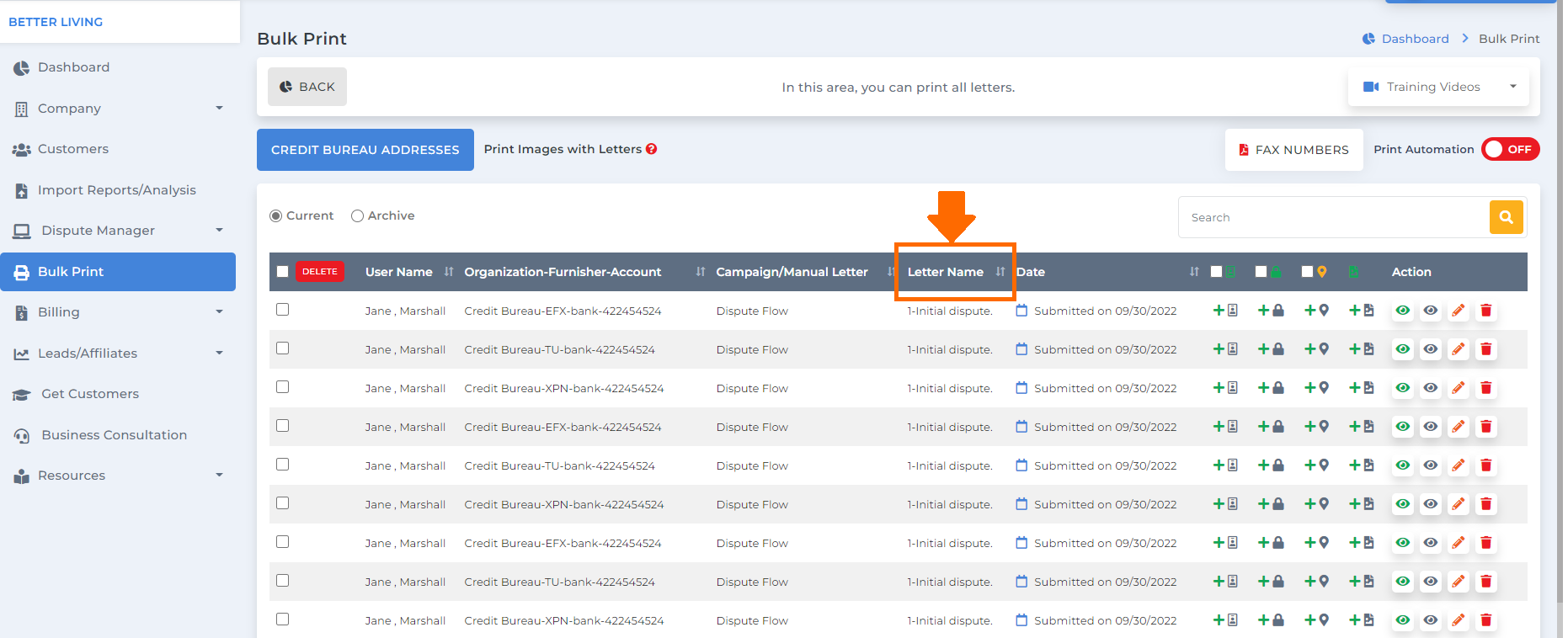1568x638 pixels.
Task: Add image file in sixth row
Action: pyautogui.click(x=1362, y=504)
